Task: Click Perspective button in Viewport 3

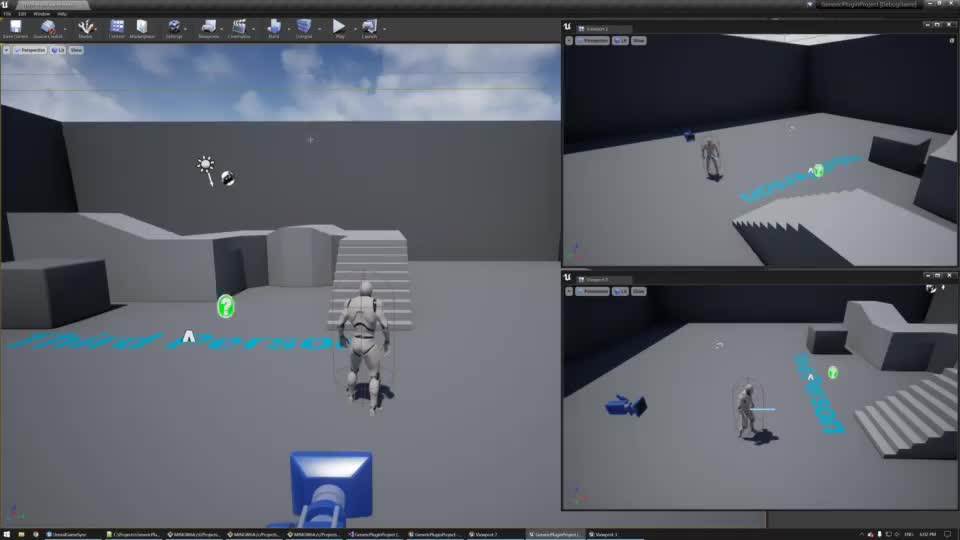Action: tap(593, 291)
